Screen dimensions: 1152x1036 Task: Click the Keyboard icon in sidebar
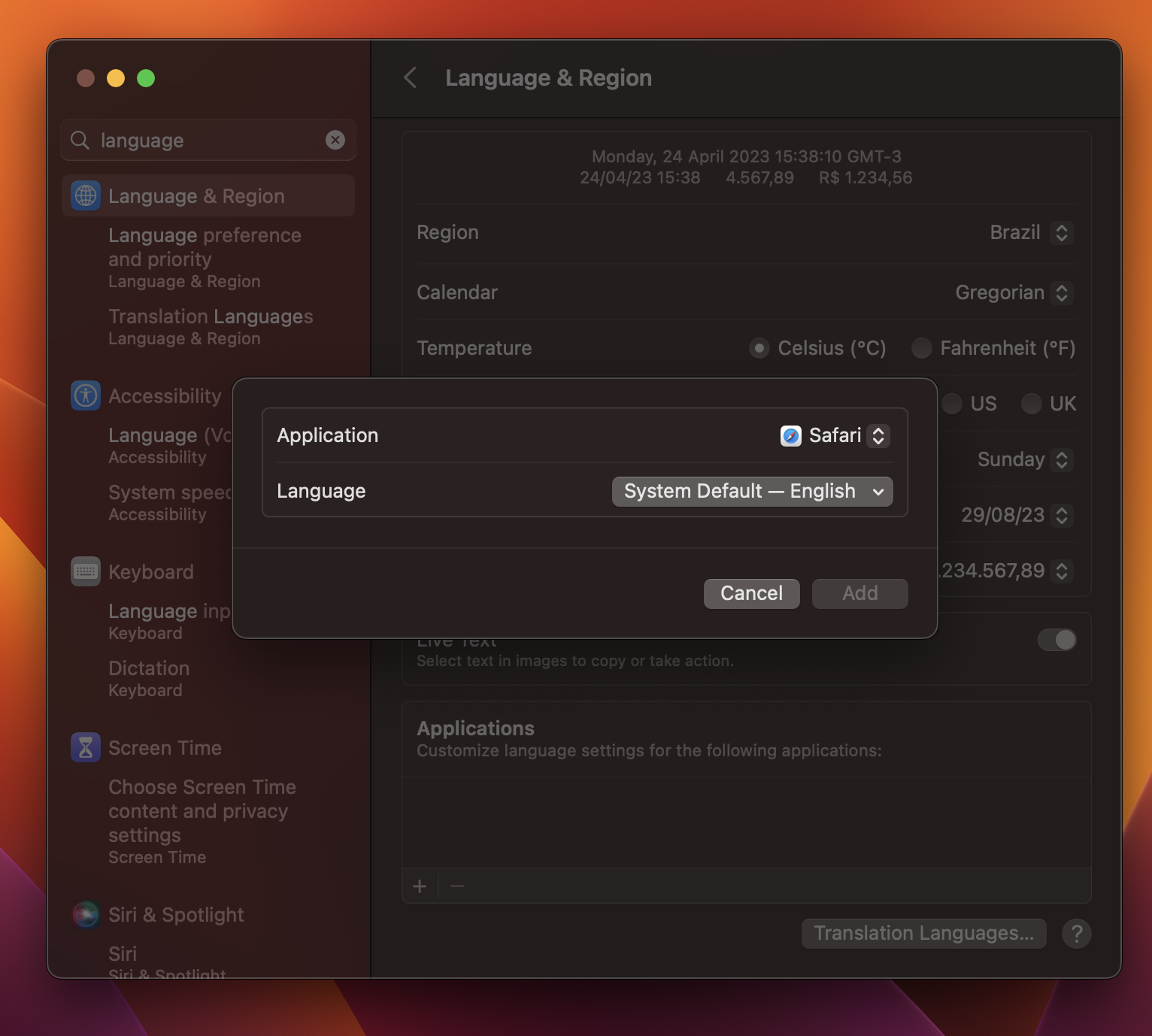click(x=86, y=571)
